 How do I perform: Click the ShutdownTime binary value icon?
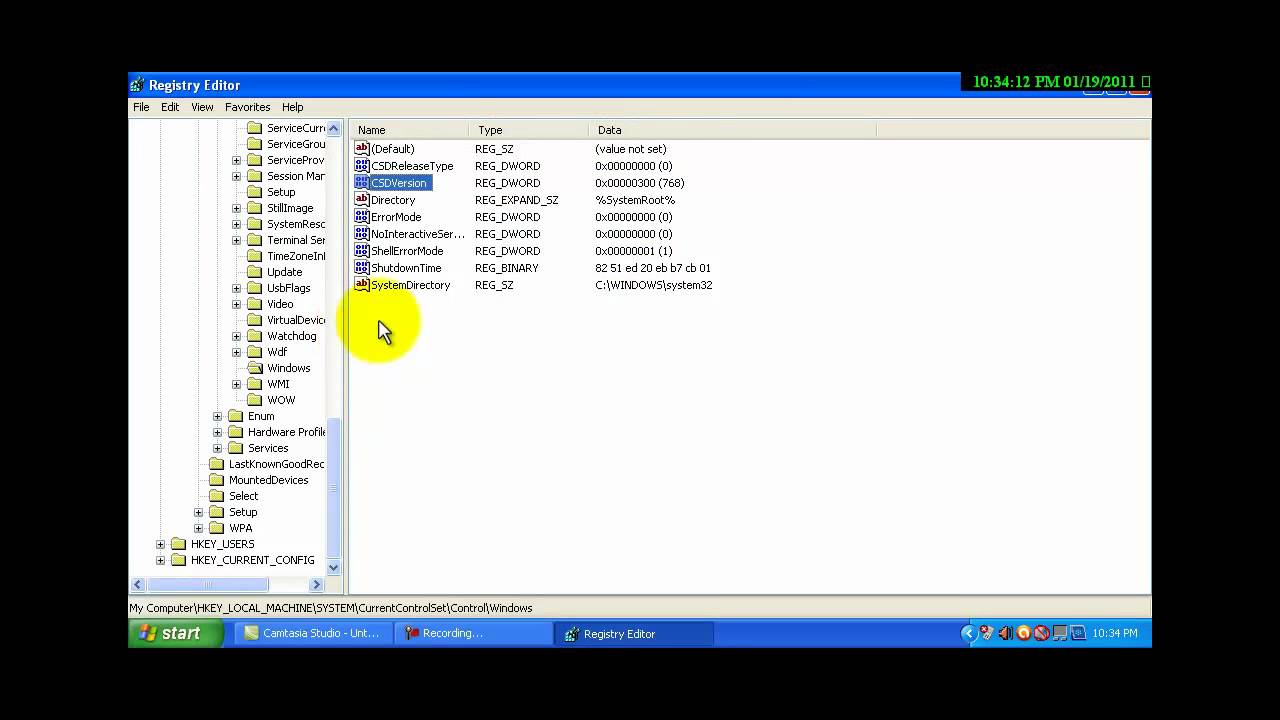(362, 268)
